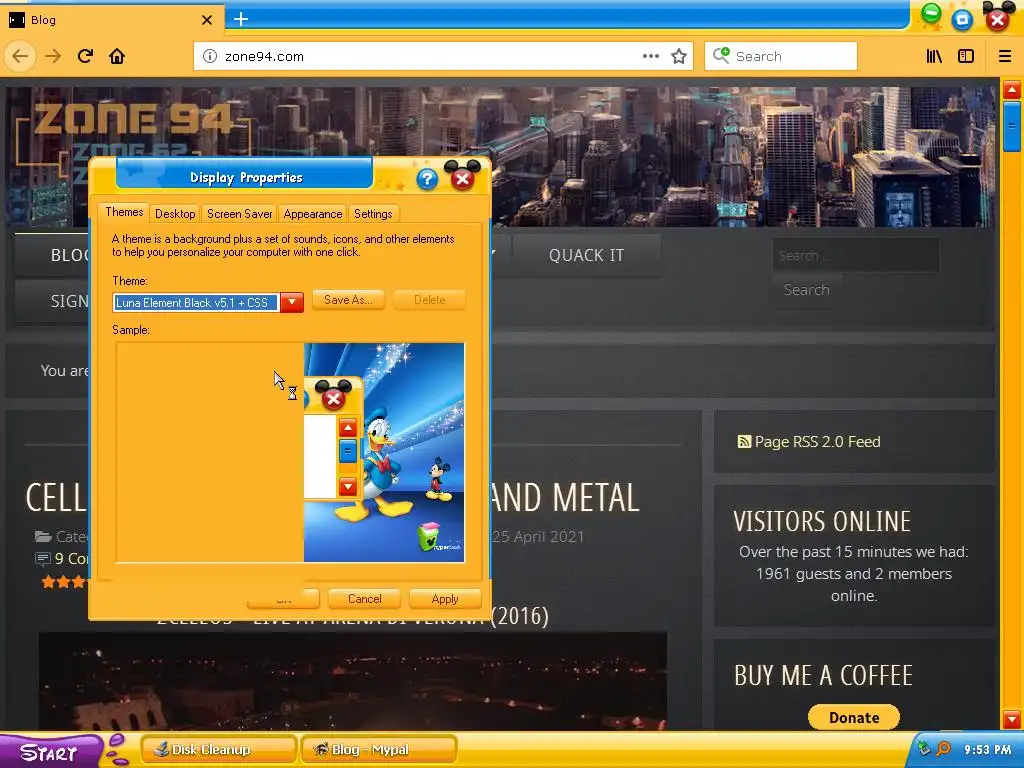
Task: Click the tray green shield icon
Action: coord(924,748)
